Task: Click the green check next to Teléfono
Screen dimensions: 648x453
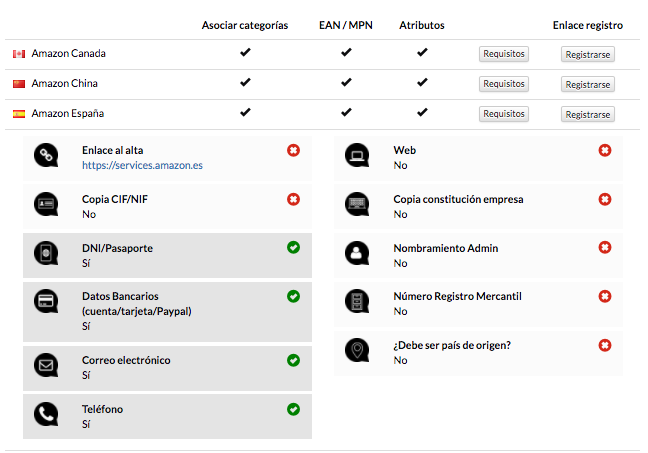Action: click(293, 409)
